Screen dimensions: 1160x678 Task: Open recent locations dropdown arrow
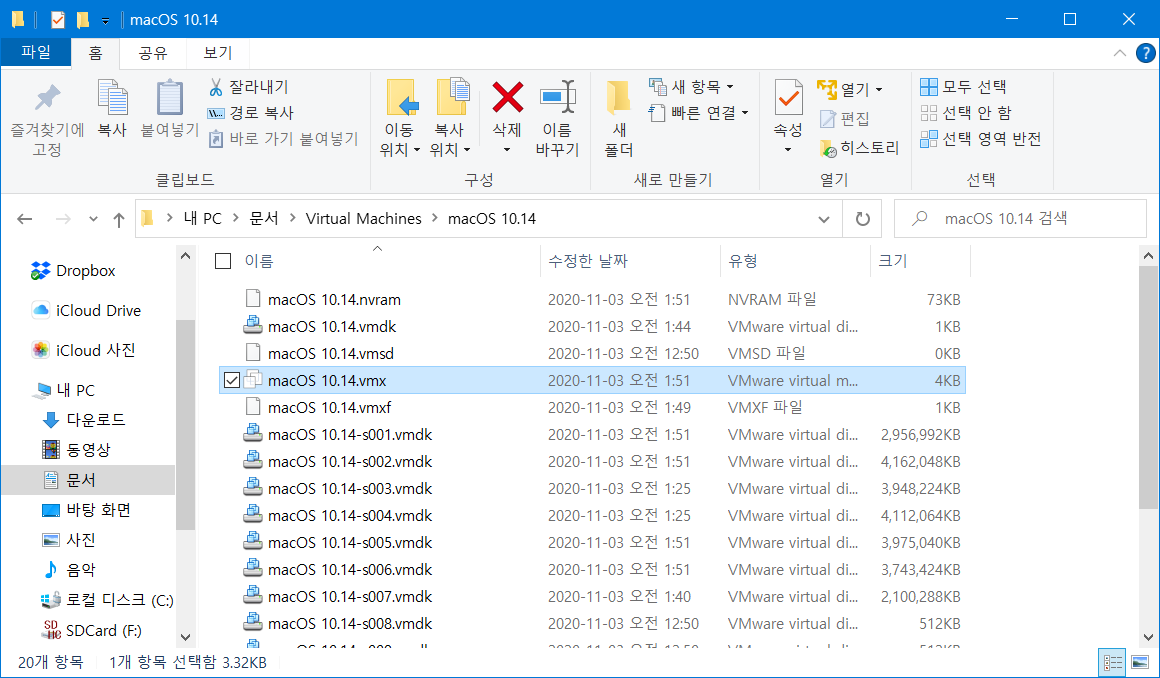pos(93,219)
